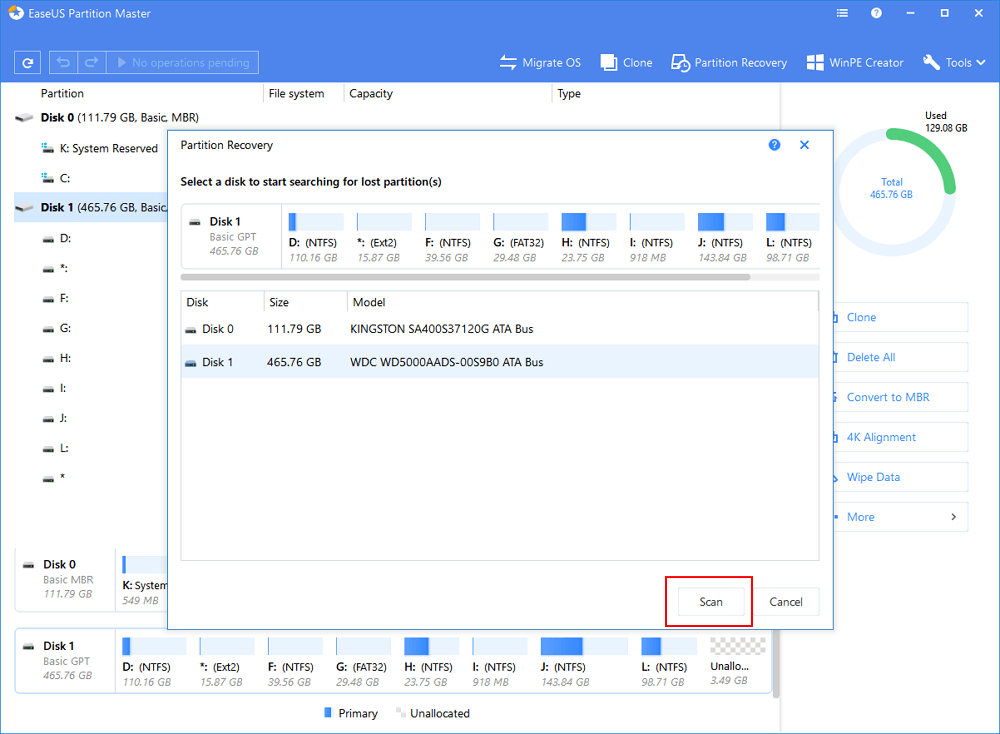
Task: Click the Redo arrow icon
Action: click(x=90, y=62)
